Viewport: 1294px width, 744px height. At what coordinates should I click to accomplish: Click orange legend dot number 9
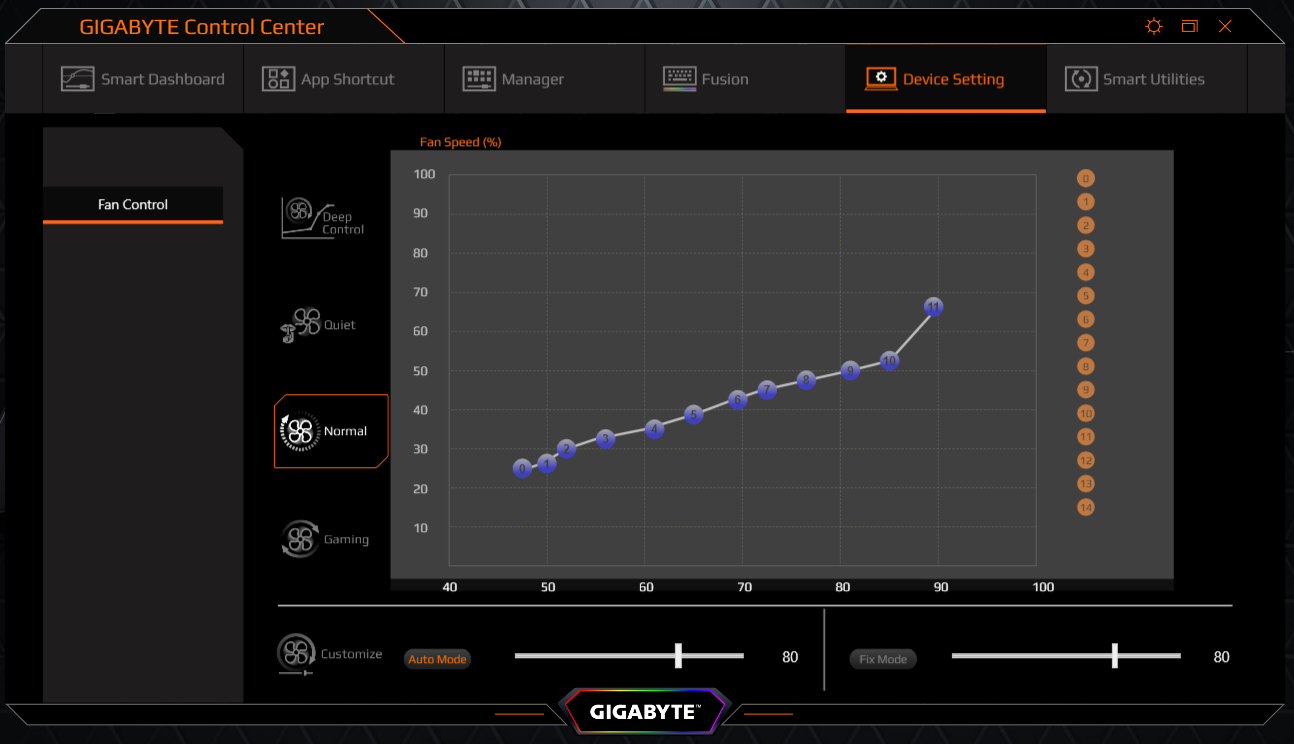pyautogui.click(x=1086, y=390)
